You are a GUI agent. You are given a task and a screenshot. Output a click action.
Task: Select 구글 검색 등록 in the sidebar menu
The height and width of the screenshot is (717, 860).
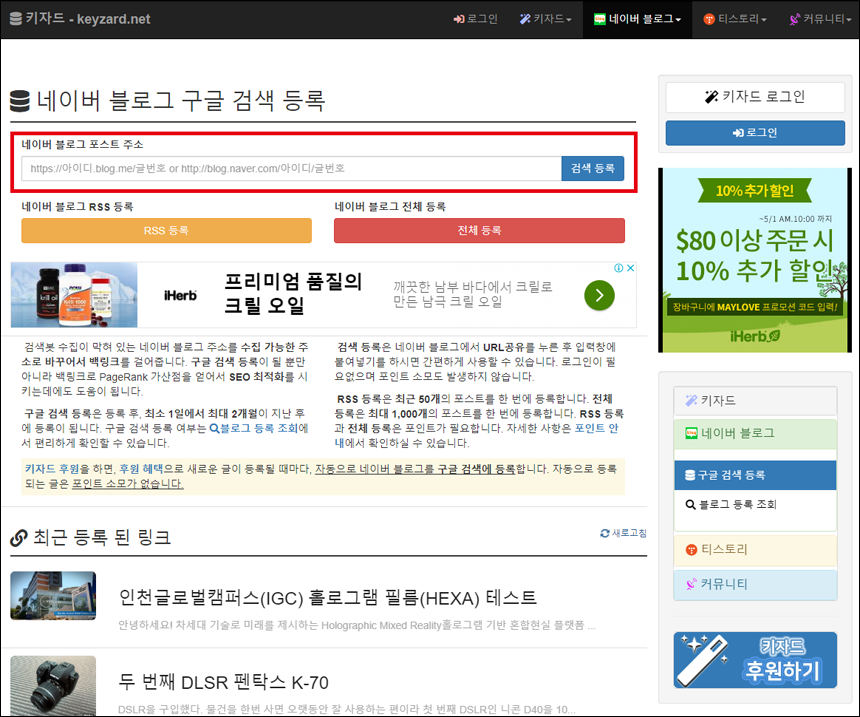pyautogui.click(x=755, y=475)
